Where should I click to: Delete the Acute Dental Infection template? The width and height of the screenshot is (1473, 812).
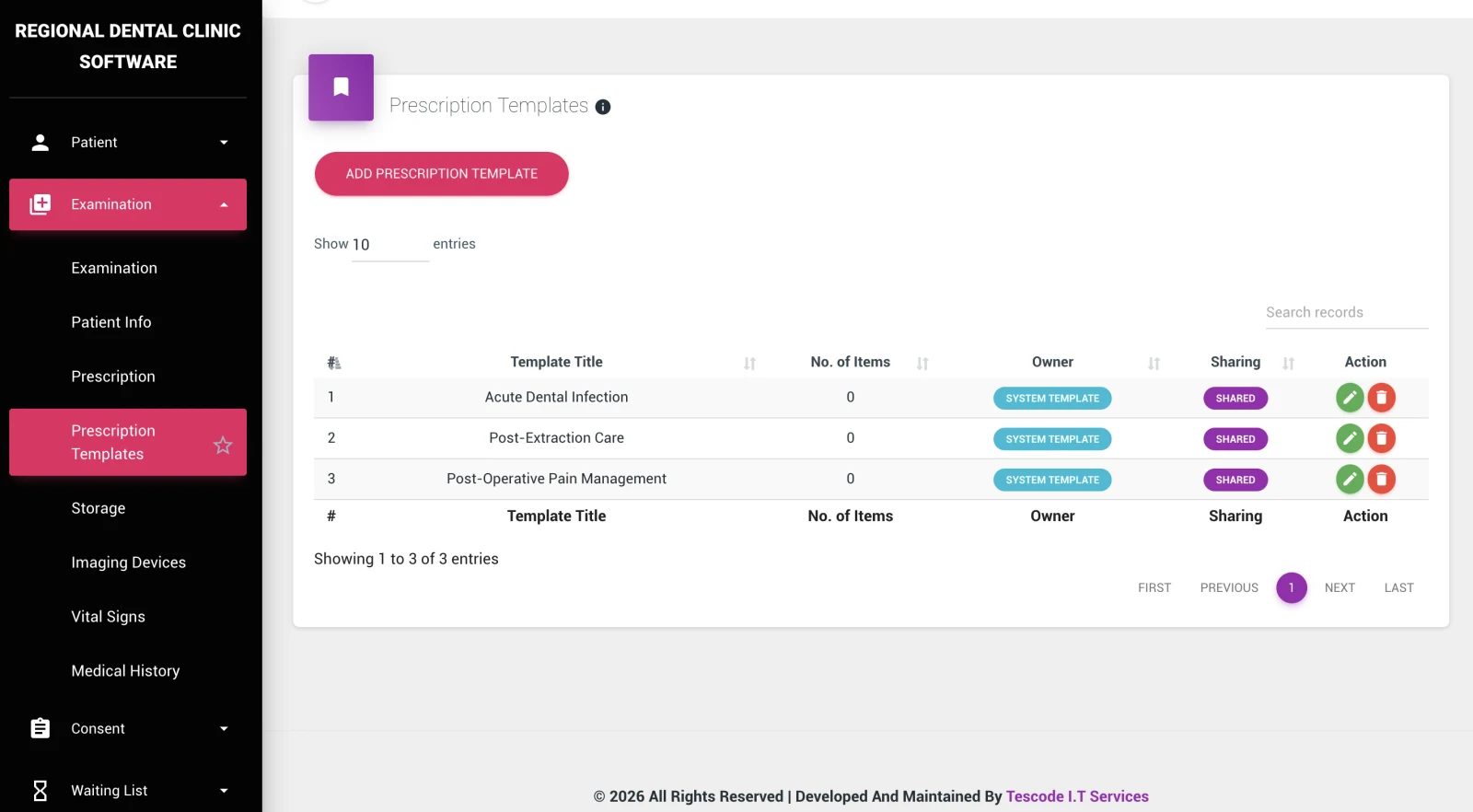click(1381, 398)
